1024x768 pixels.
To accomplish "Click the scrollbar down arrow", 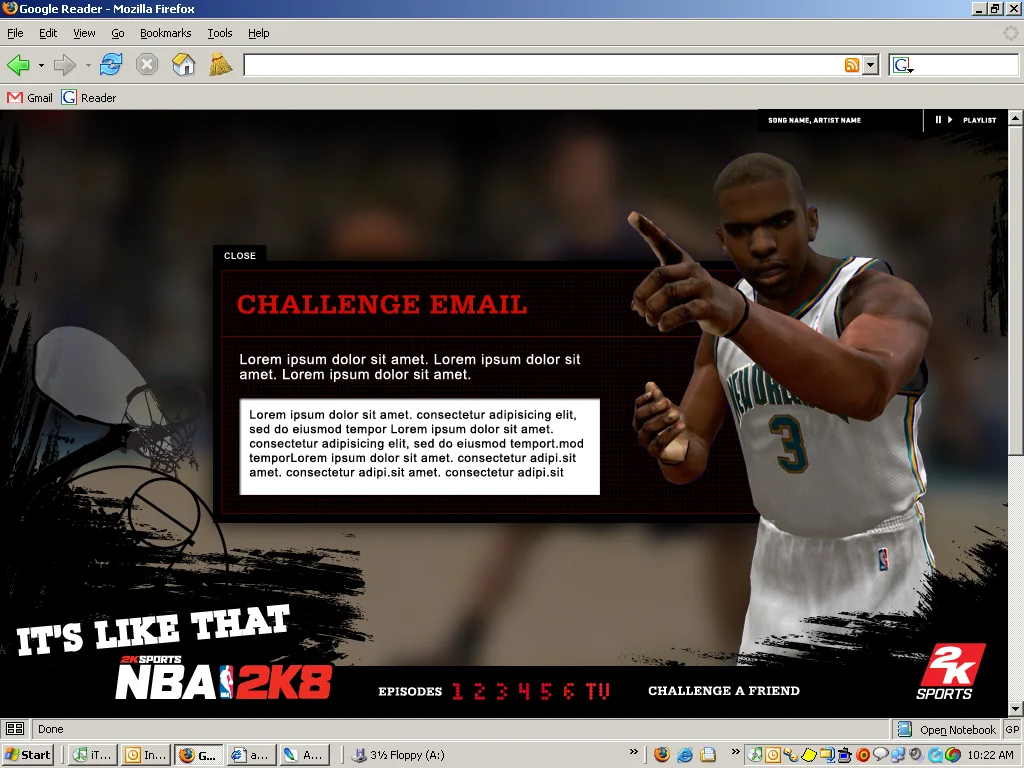I will tap(1016, 709).
